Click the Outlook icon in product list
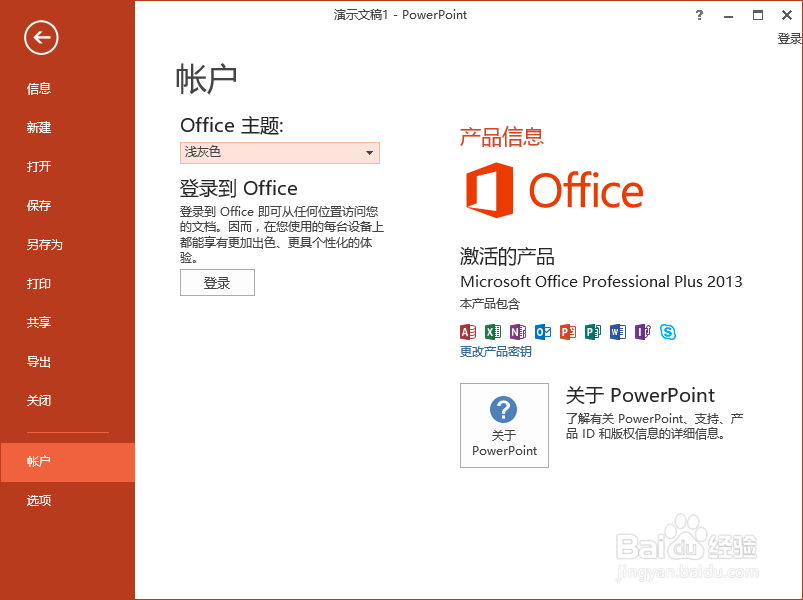 coord(543,332)
